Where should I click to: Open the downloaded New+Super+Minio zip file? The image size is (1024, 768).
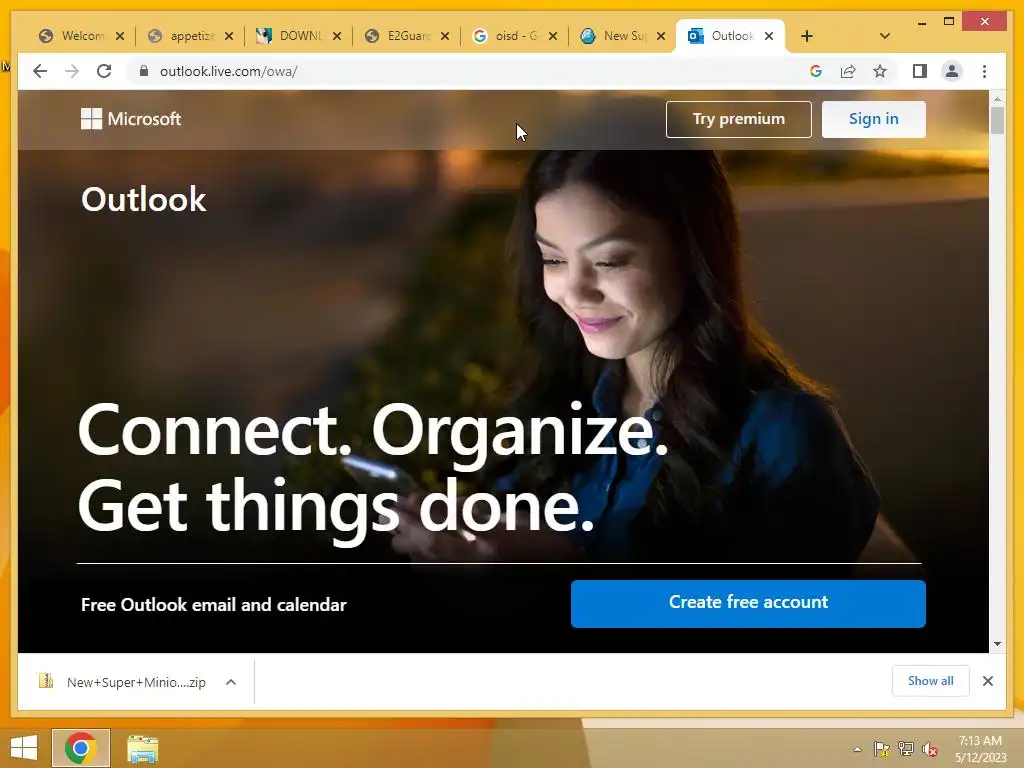pos(123,682)
